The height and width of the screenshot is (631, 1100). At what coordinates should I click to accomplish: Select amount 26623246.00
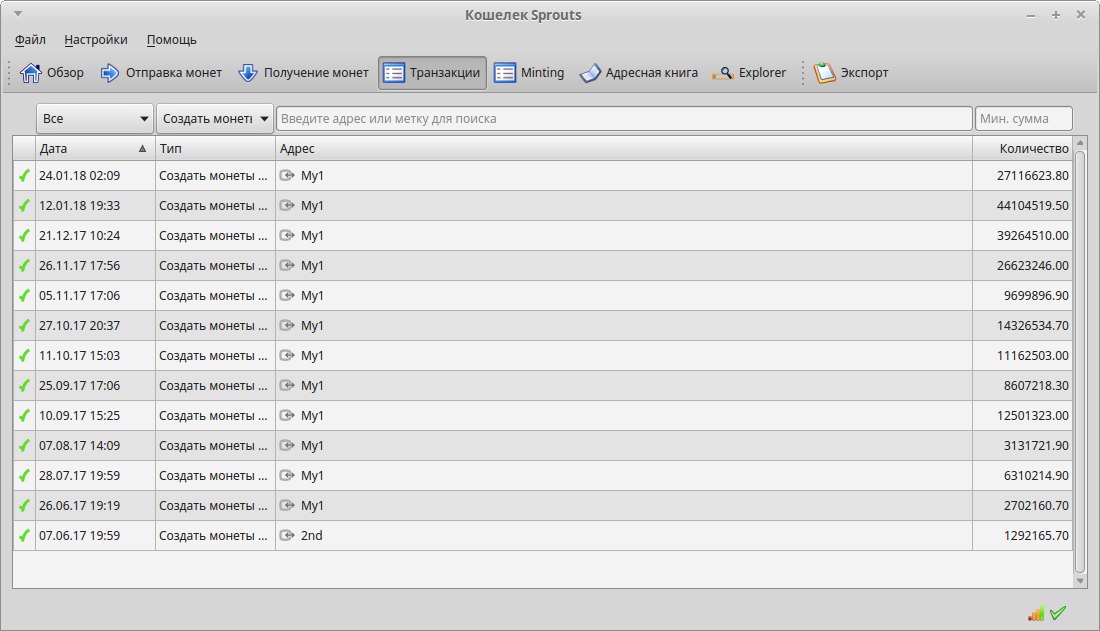coord(1033,265)
